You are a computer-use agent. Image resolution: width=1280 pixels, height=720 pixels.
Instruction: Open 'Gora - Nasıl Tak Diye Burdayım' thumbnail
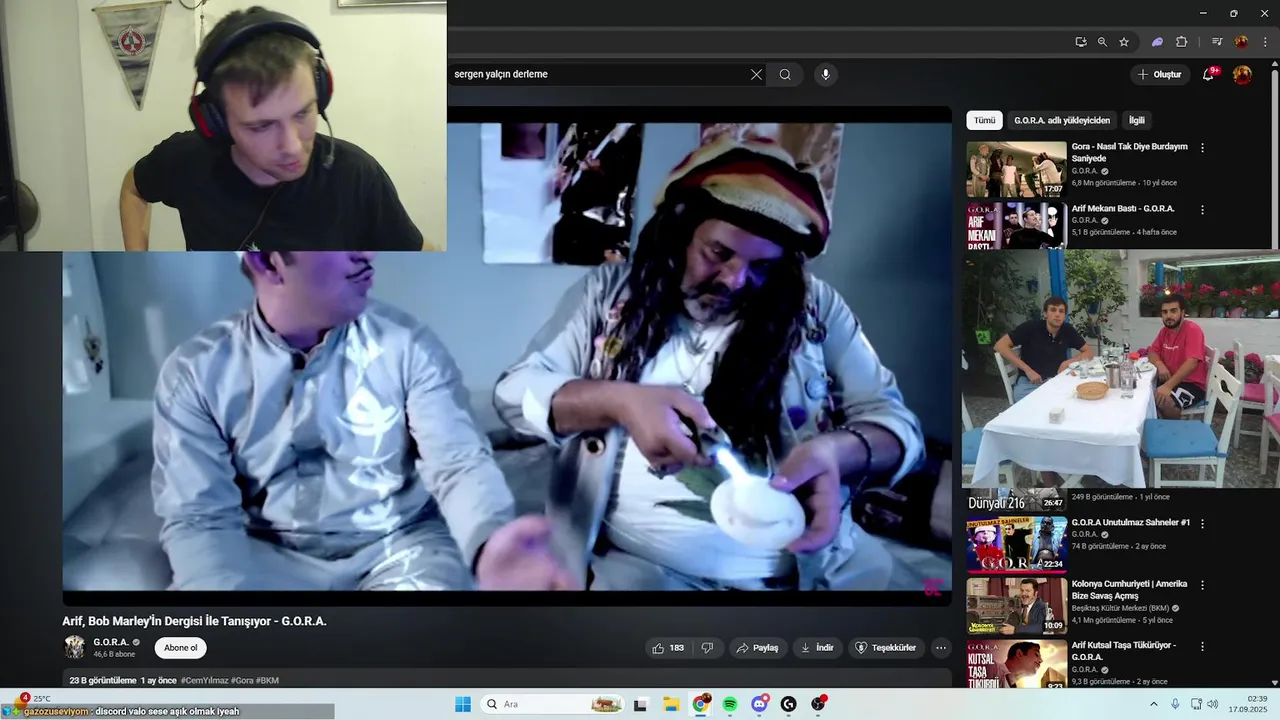click(1016, 169)
